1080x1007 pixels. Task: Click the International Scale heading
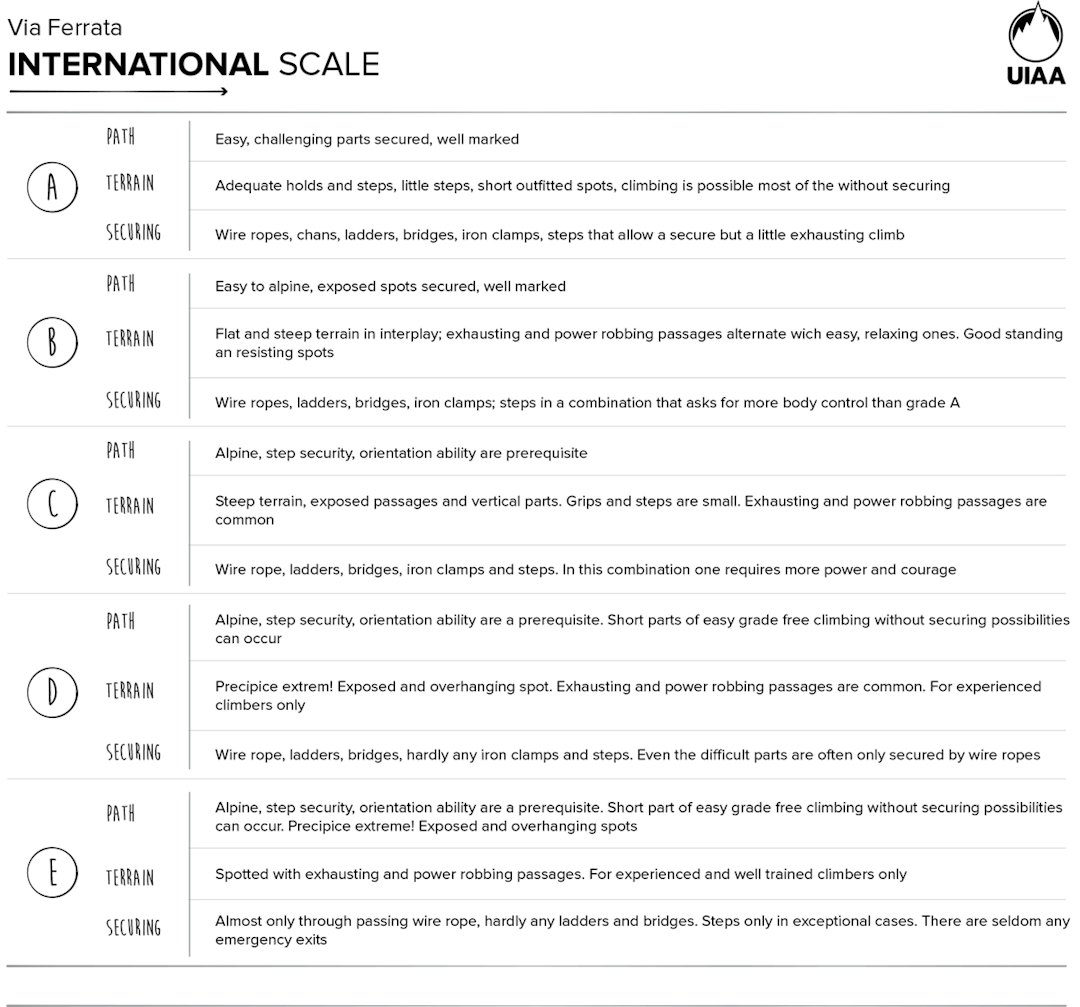[193, 65]
